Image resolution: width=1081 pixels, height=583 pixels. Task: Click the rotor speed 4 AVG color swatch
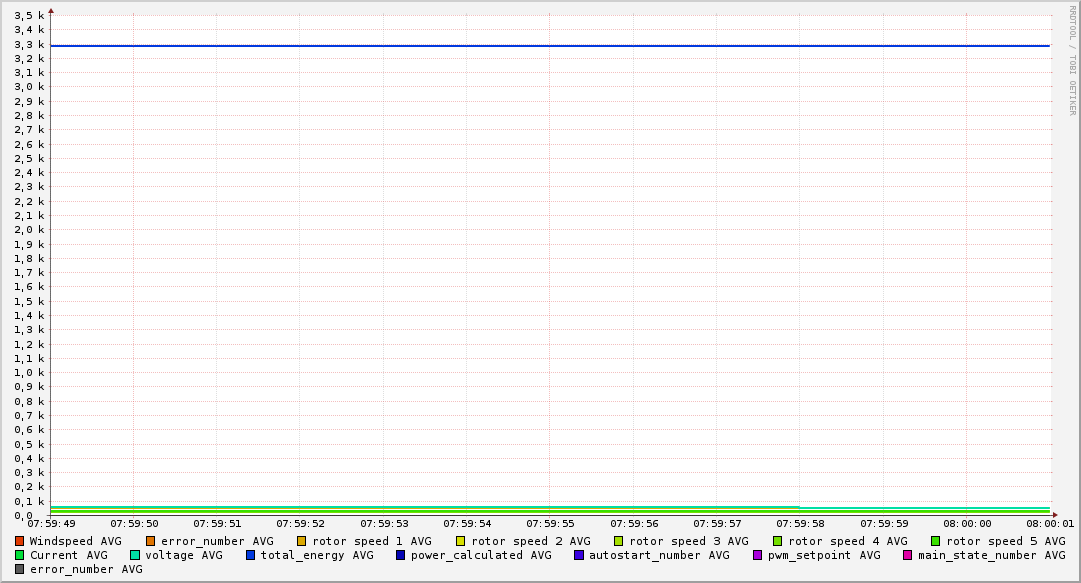(x=778, y=541)
